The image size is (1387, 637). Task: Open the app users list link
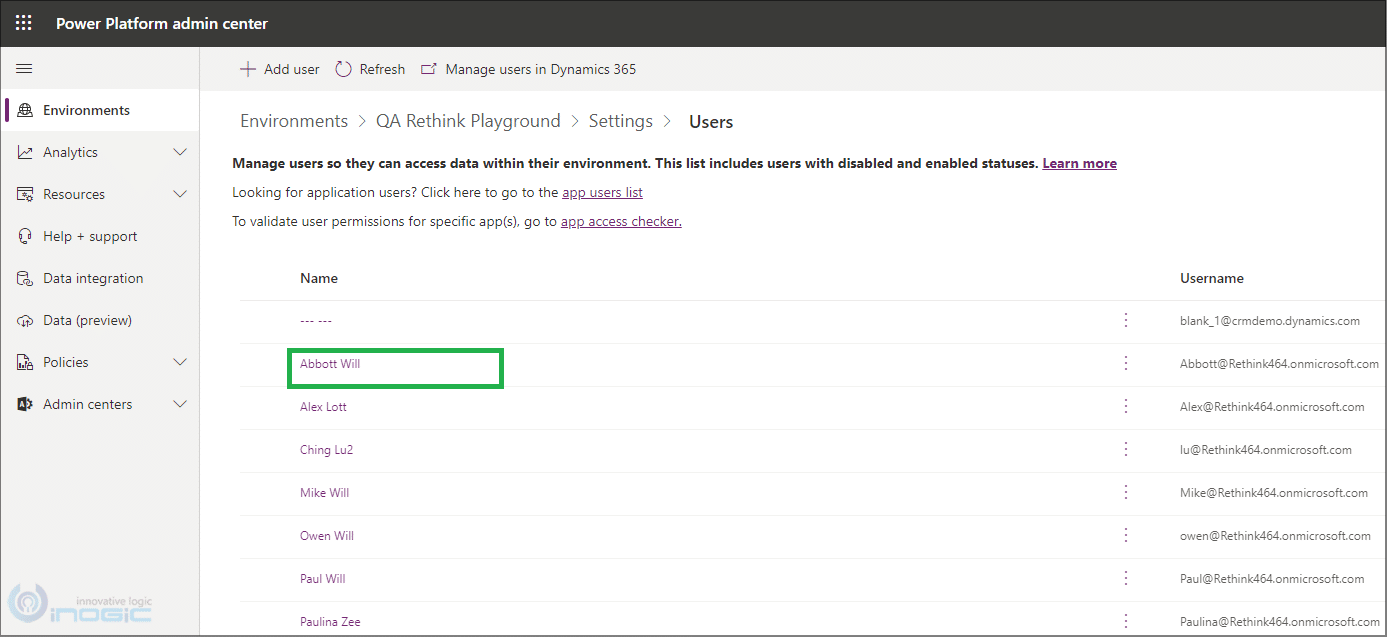pos(602,192)
